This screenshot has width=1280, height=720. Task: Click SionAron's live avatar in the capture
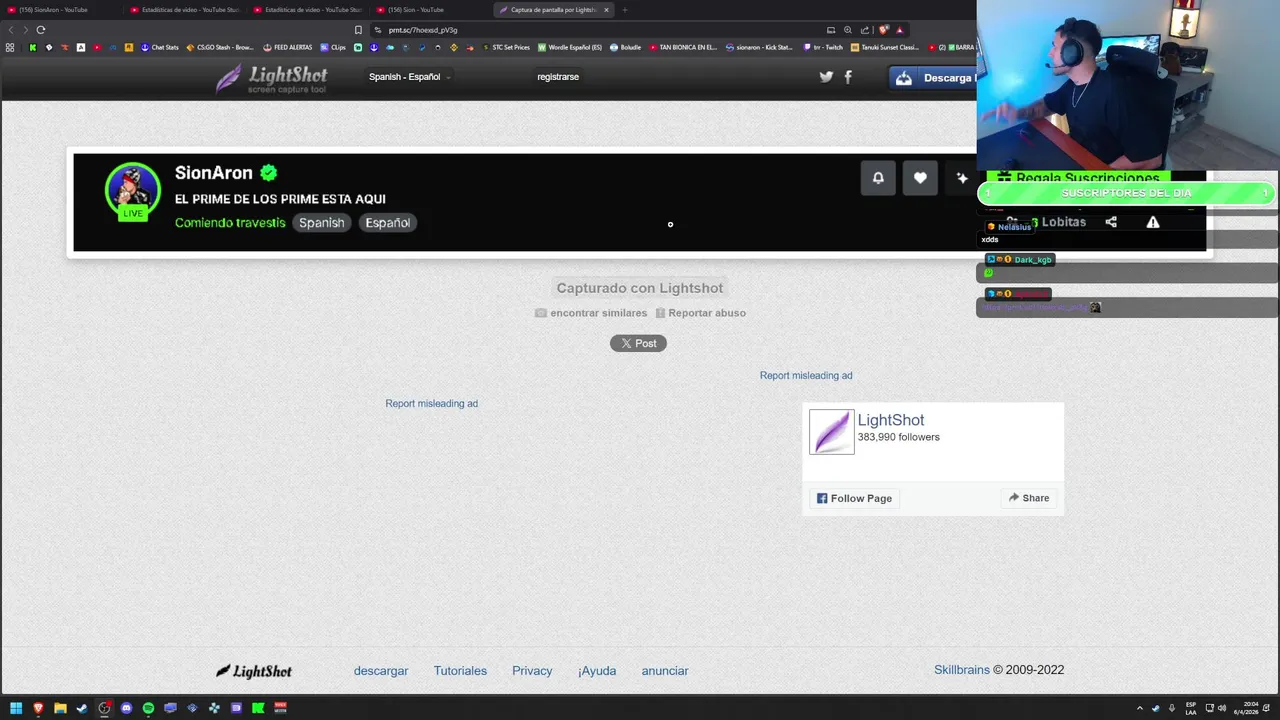pos(133,190)
